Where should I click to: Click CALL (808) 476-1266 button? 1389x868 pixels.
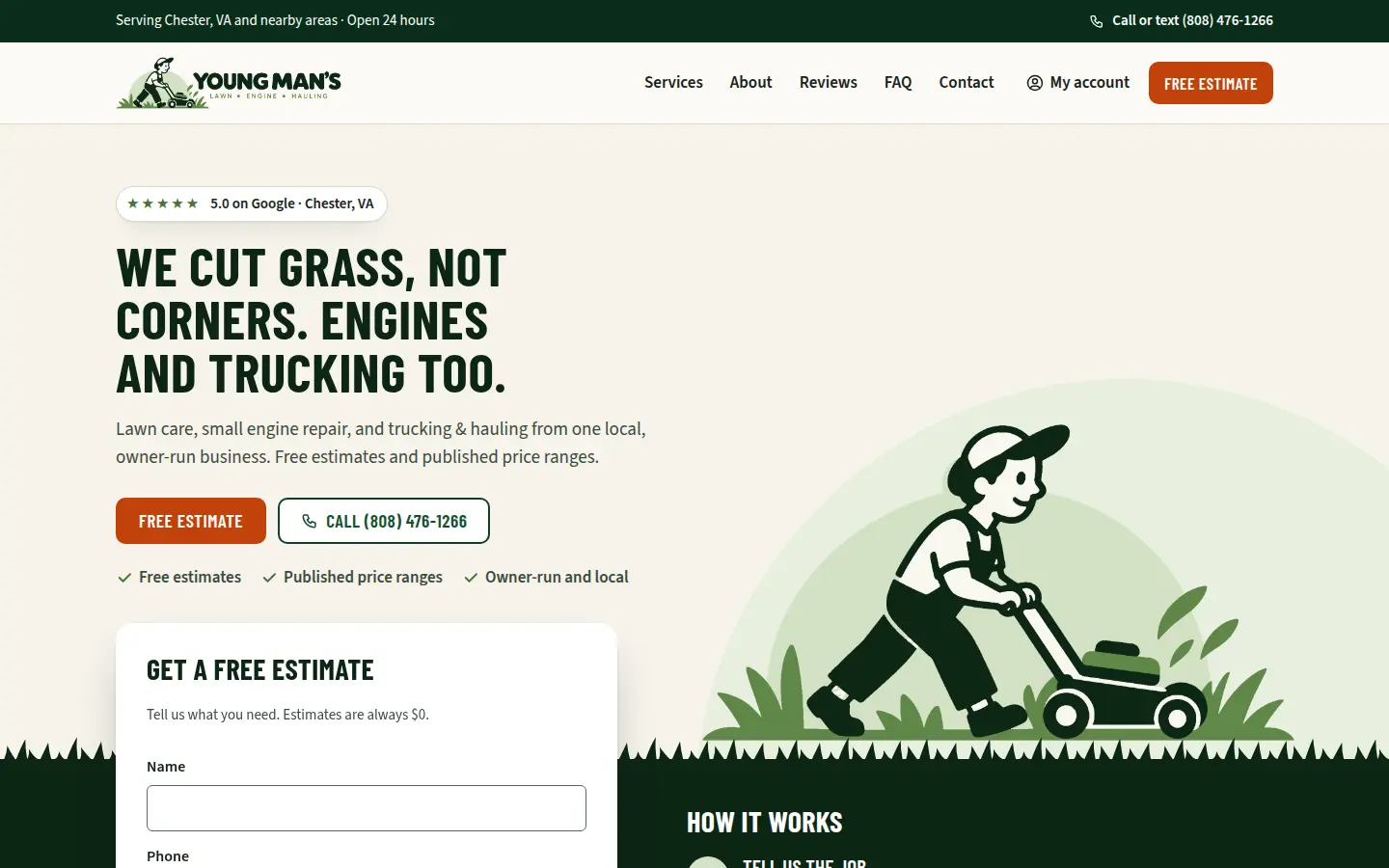[384, 521]
